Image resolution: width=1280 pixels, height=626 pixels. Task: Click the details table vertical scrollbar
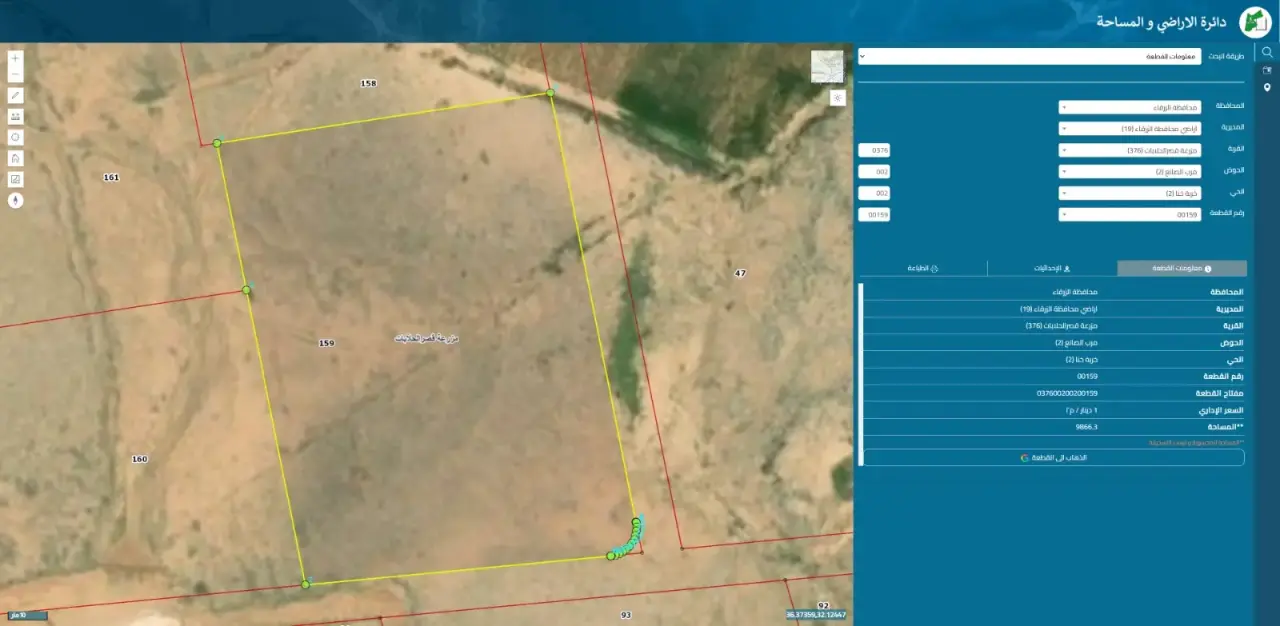pos(861,375)
